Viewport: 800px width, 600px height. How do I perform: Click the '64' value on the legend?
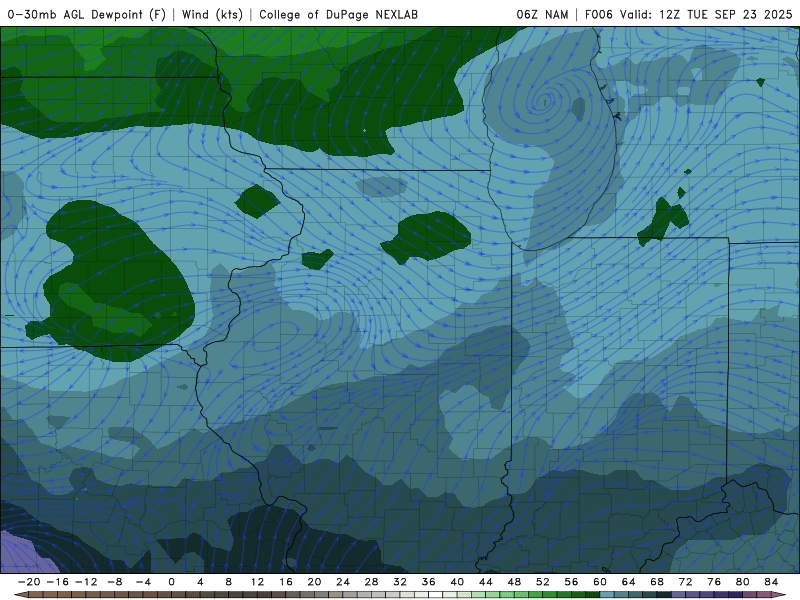(x=629, y=582)
